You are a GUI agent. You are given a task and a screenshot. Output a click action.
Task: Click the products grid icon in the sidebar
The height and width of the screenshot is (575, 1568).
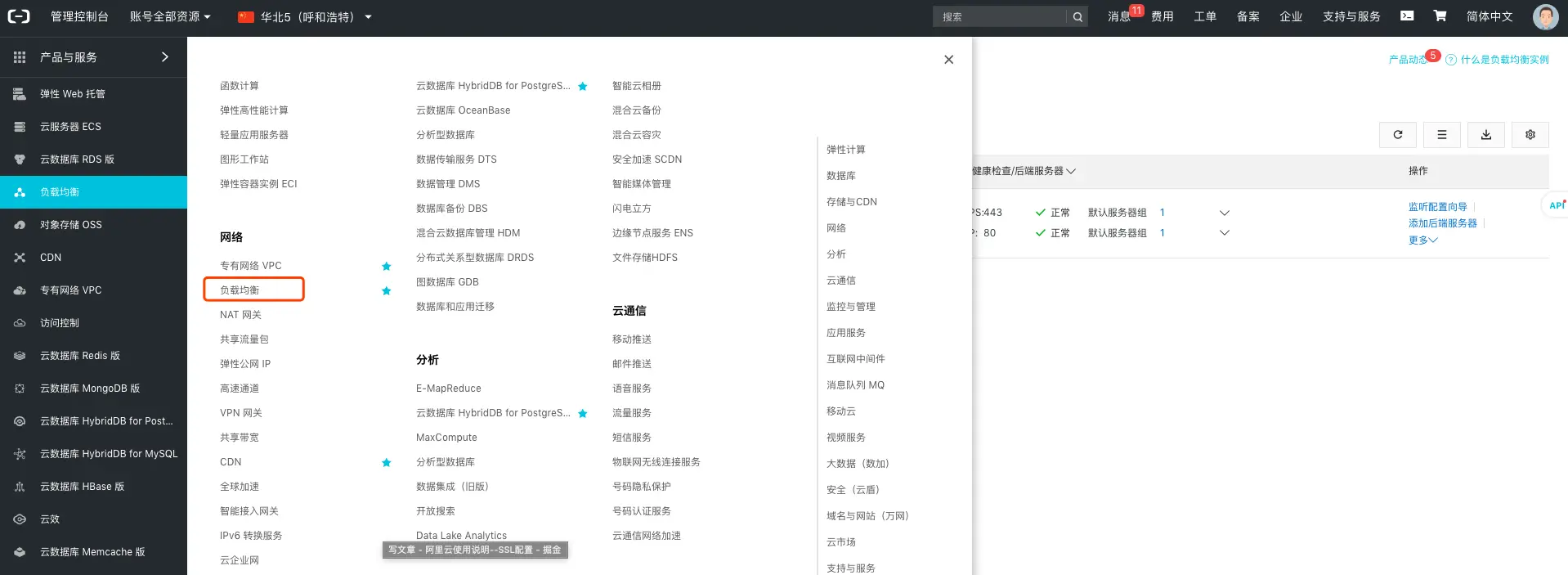click(20, 57)
